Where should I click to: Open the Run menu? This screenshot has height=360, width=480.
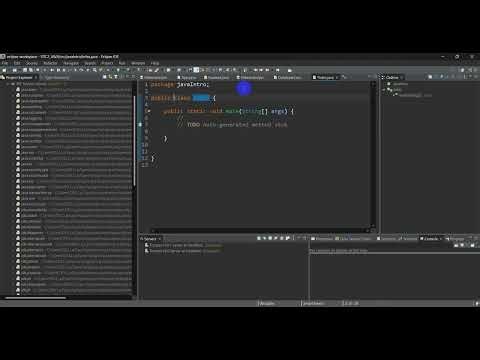point(122,63)
